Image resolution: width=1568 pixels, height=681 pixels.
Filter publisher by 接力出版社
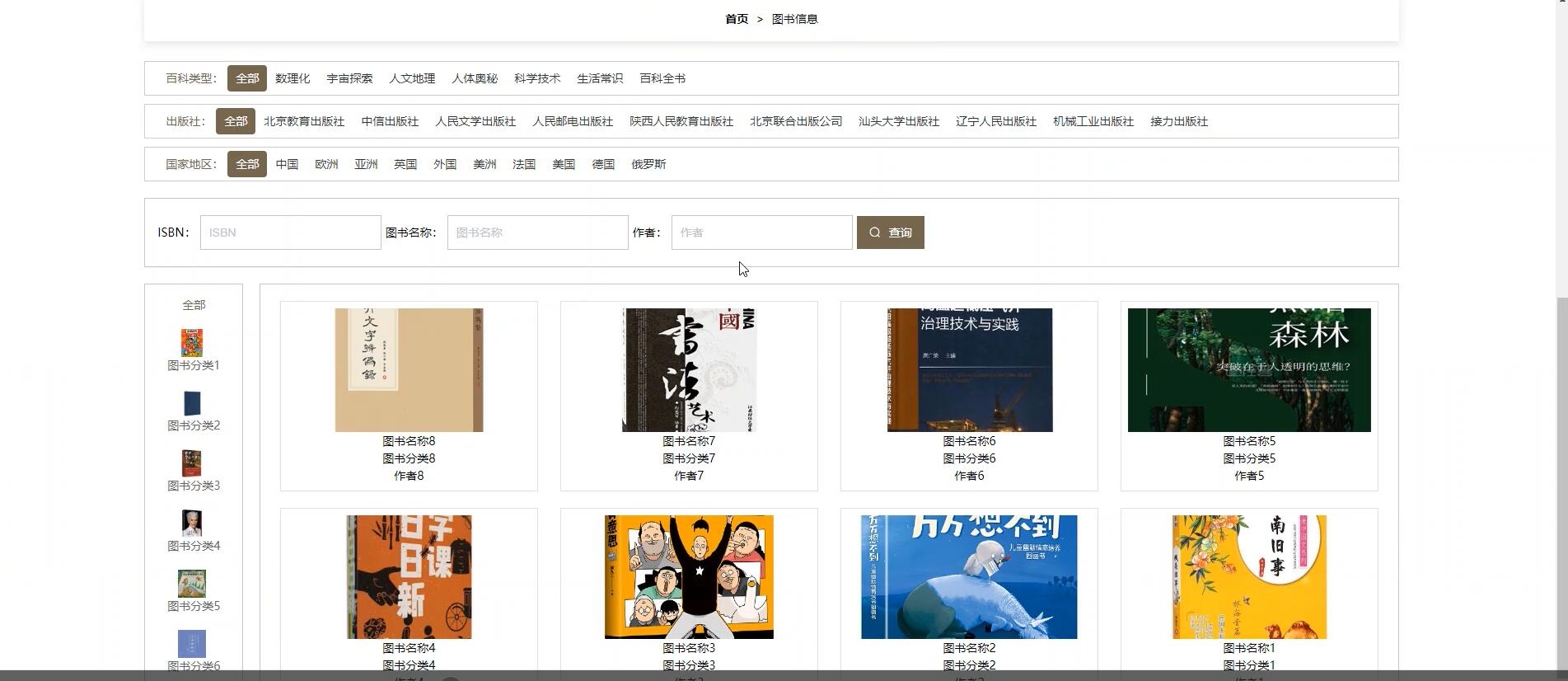click(x=1179, y=121)
